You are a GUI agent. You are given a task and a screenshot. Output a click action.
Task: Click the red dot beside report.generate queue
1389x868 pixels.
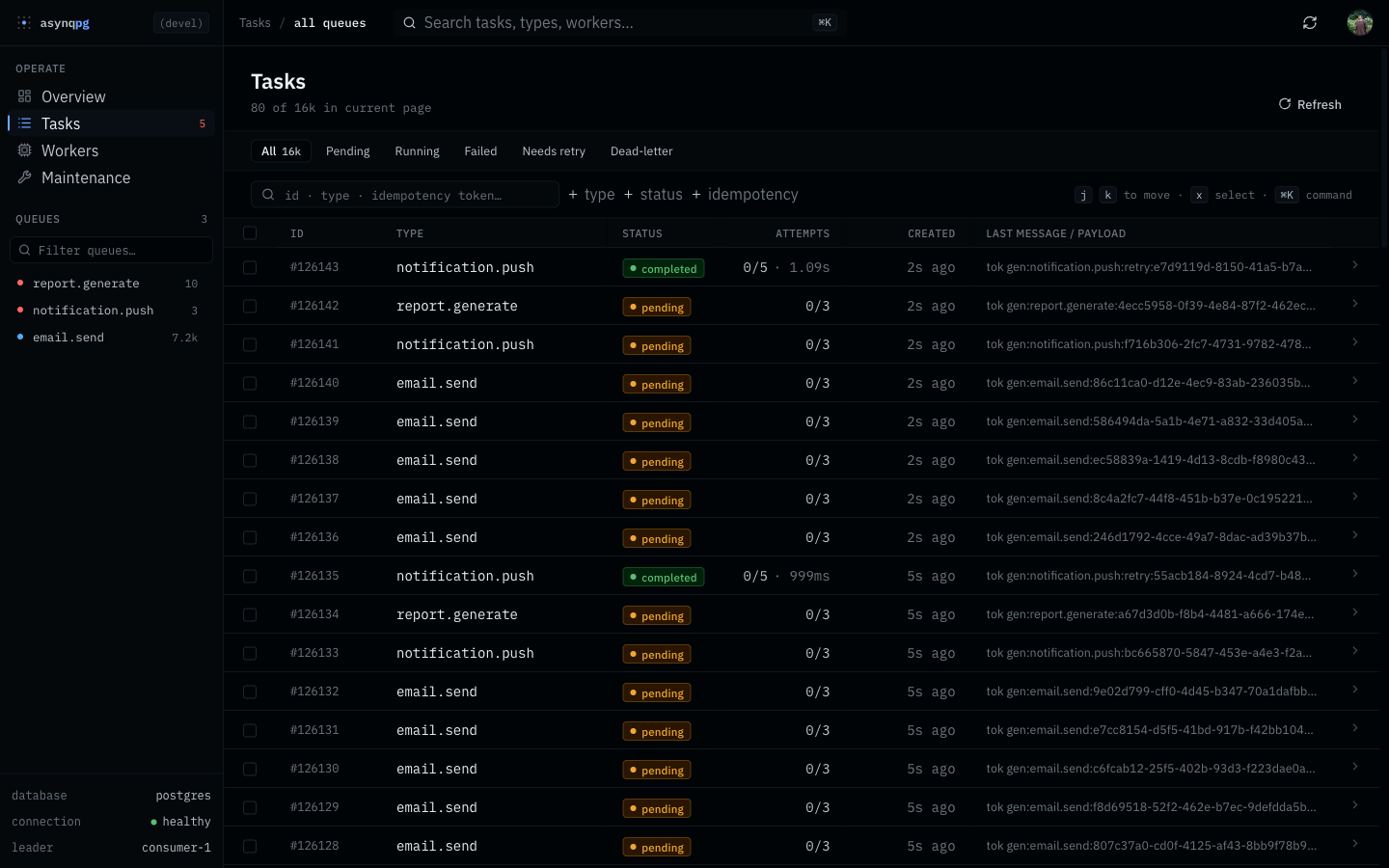pos(20,283)
